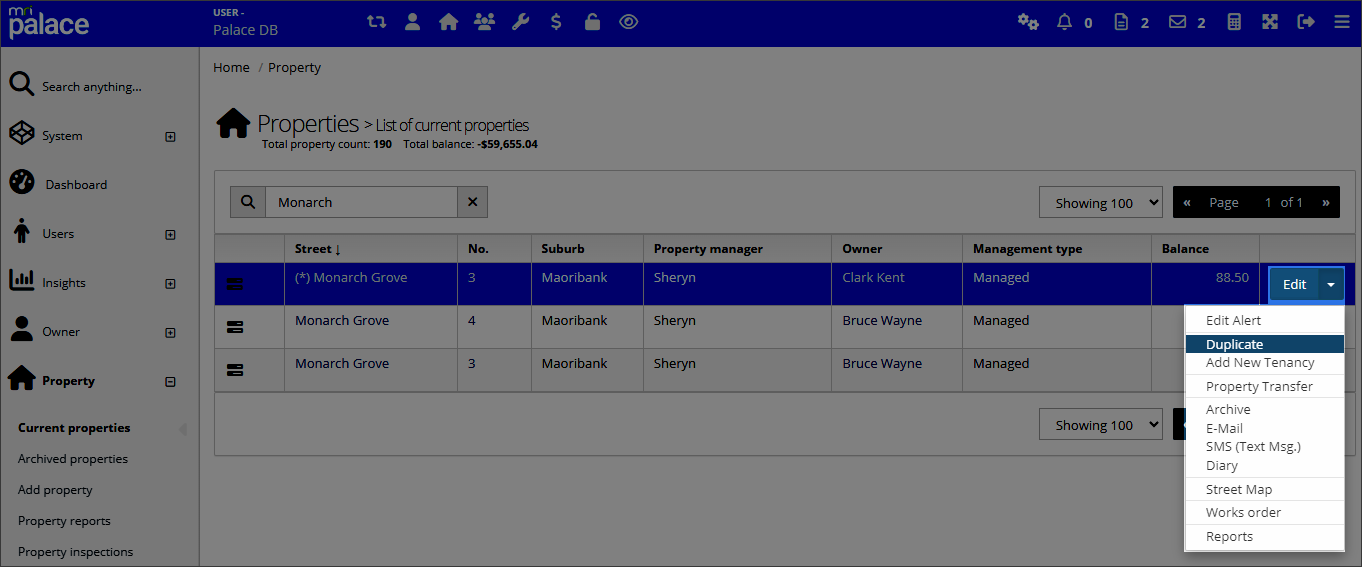
Task: Click the Property breadcrumb
Action: click(294, 67)
